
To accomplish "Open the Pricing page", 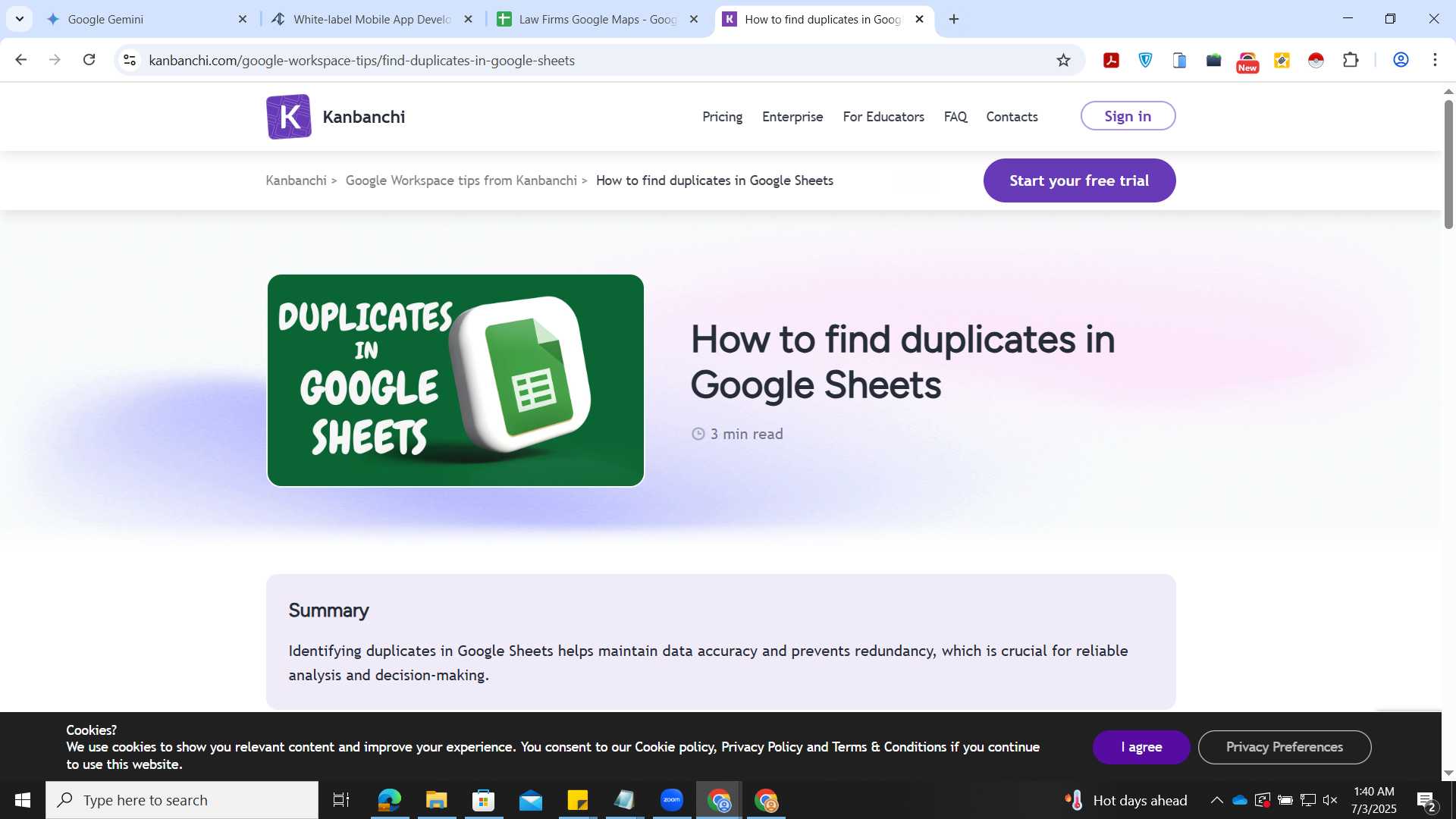I will (722, 117).
